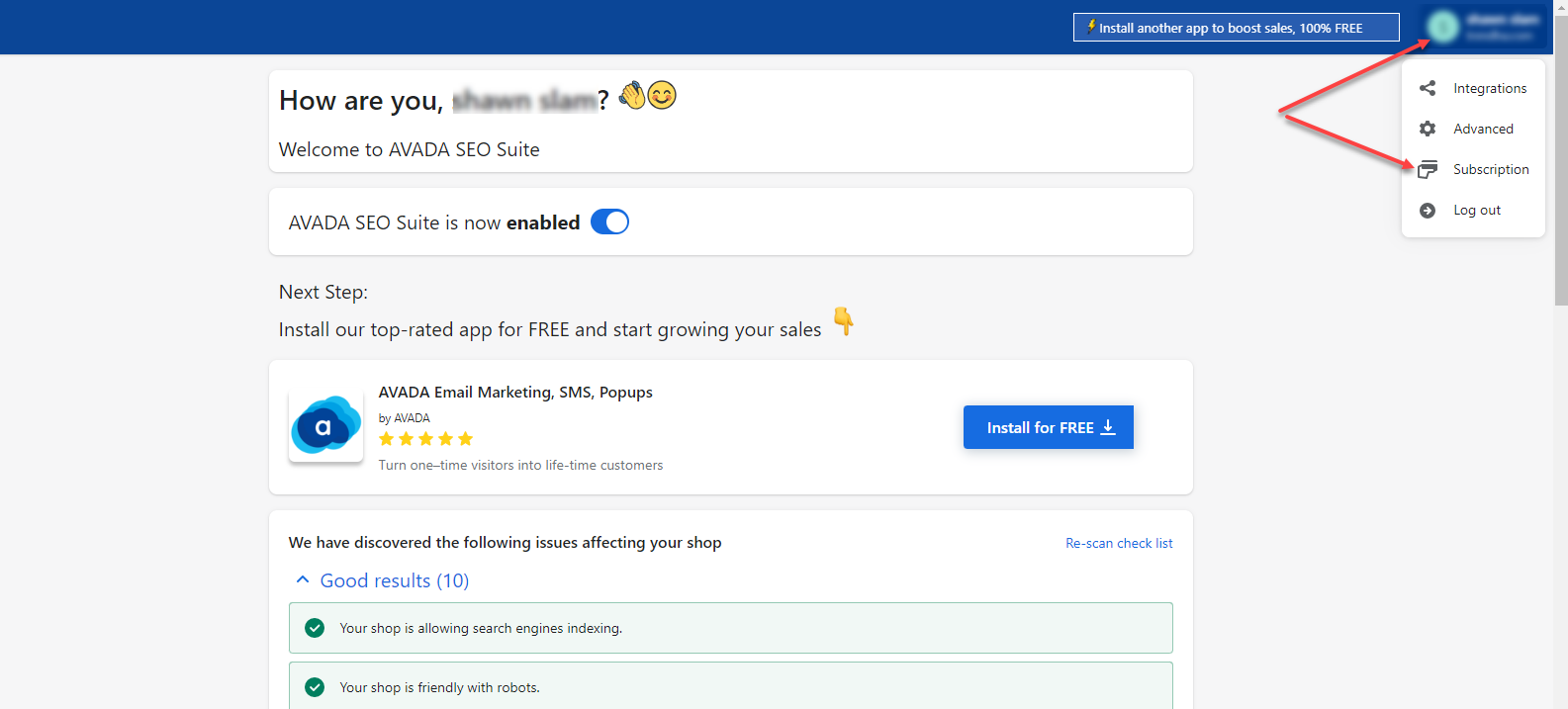Click the Re-scan check list link
This screenshot has height=709, width=1568.
(1119, 543)
